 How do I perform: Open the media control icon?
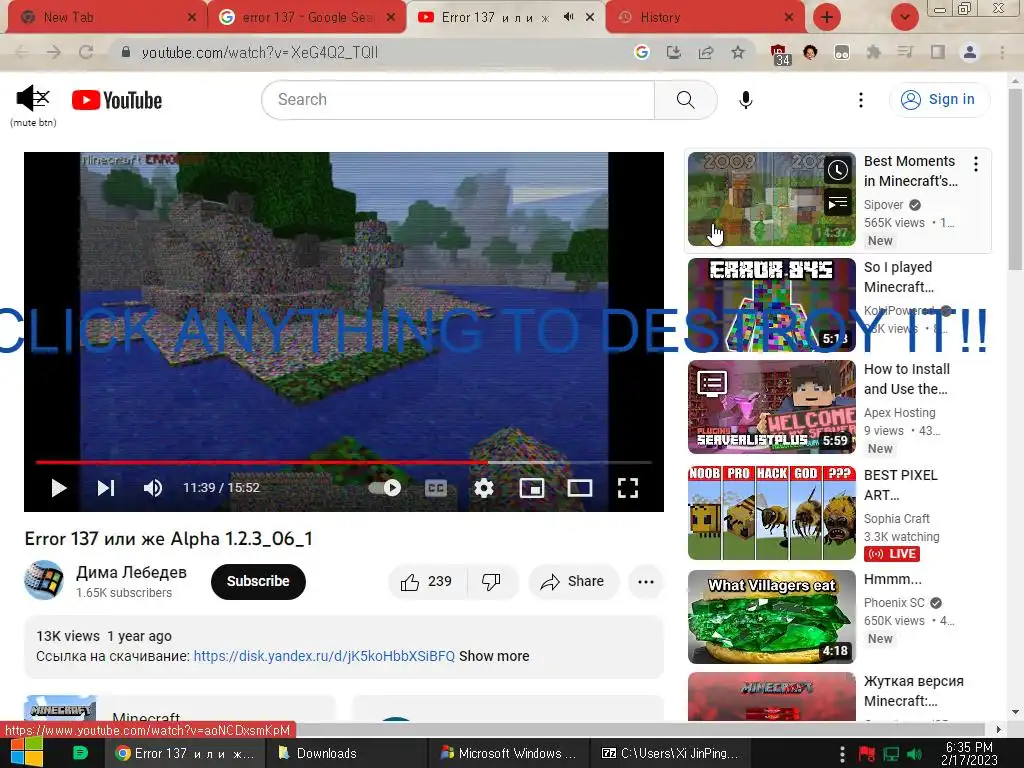tap(905, 52)
